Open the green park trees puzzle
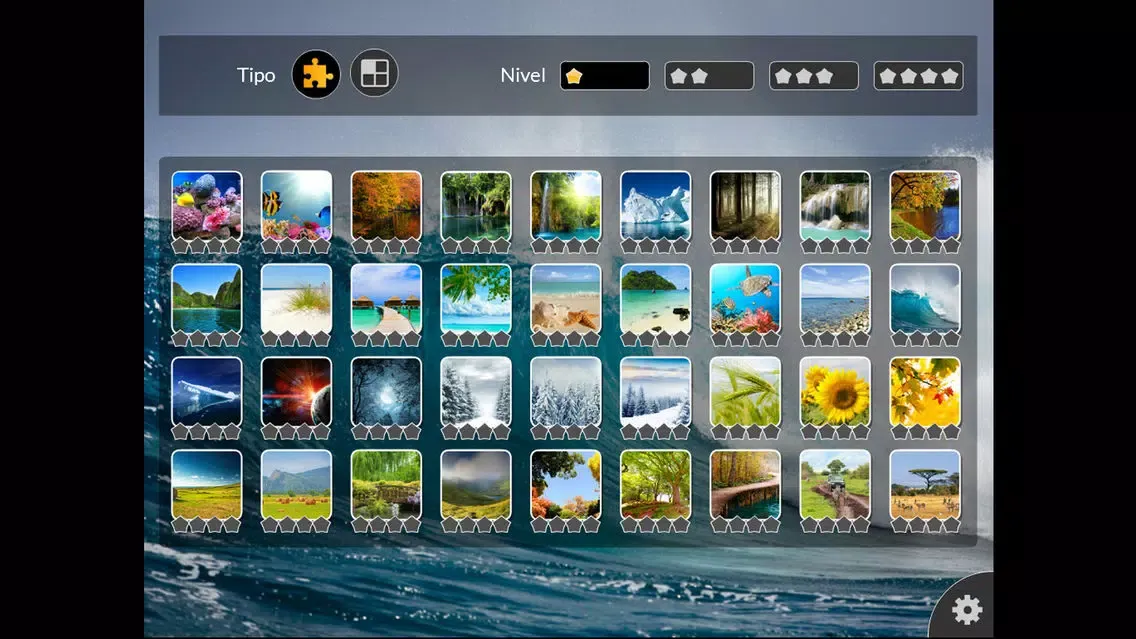The height and width of the screenshot is (639, 1136). point(656,485)
